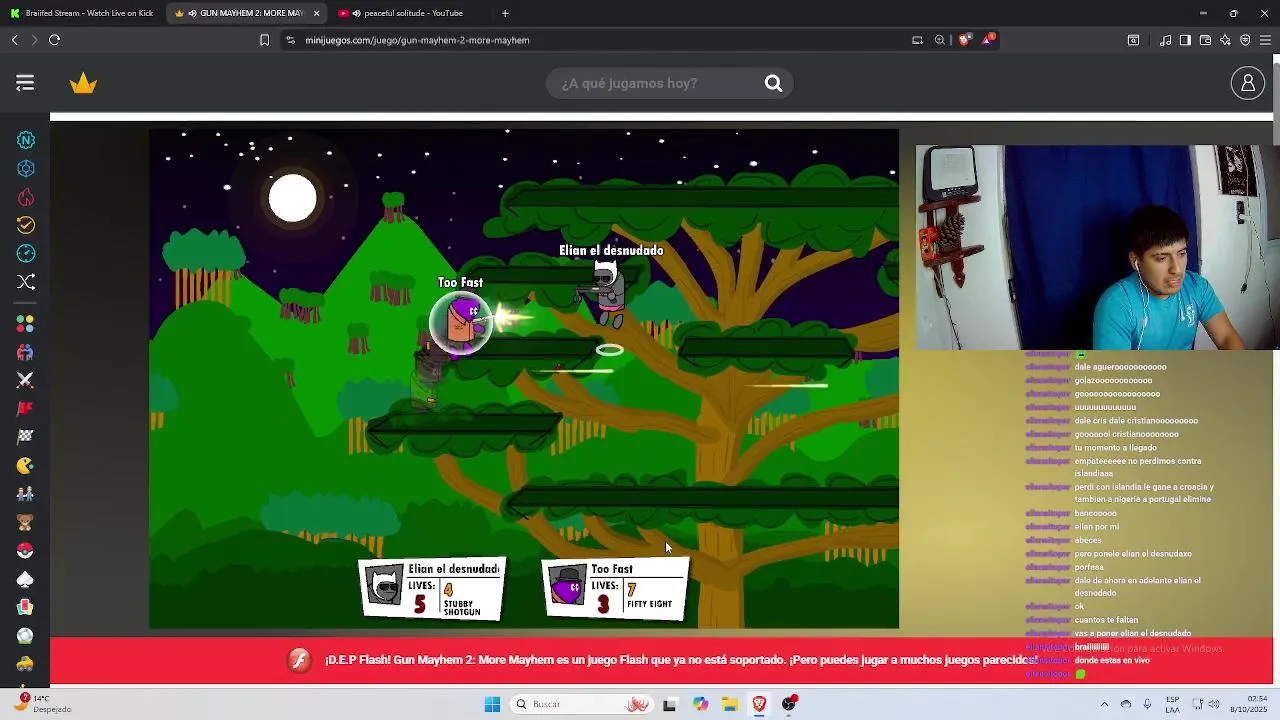This screenshot has height=720, width=1280.
Task: Open Brave VPN shield icon
Action: point(1245,40)
